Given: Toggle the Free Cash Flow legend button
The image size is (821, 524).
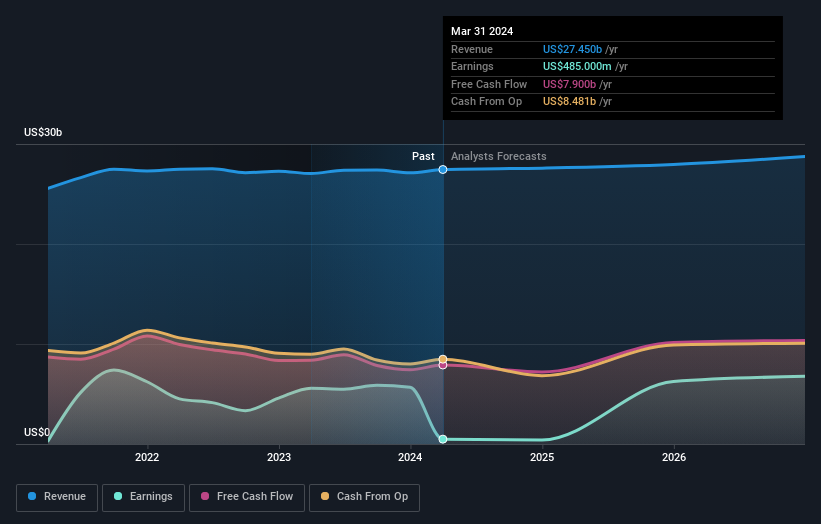Looking at the screenshot, I should pos(247,497).
